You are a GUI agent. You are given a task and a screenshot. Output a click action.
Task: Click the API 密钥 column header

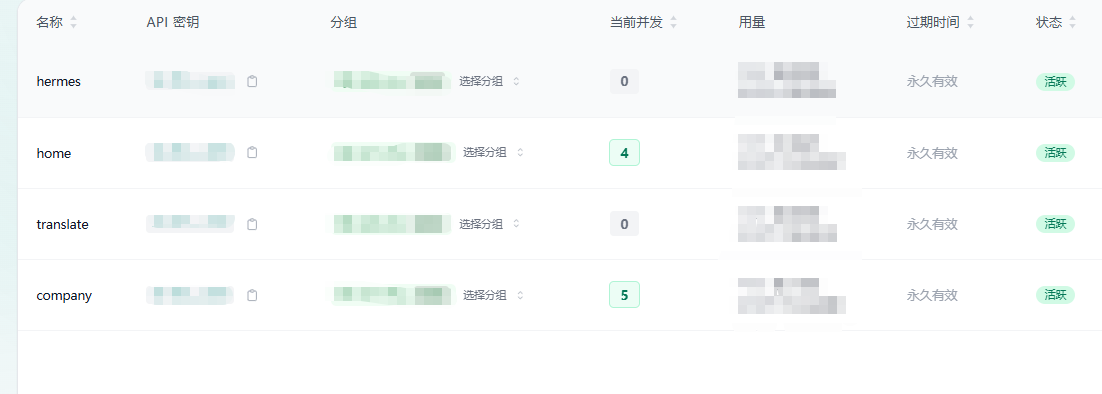(172, 22)
